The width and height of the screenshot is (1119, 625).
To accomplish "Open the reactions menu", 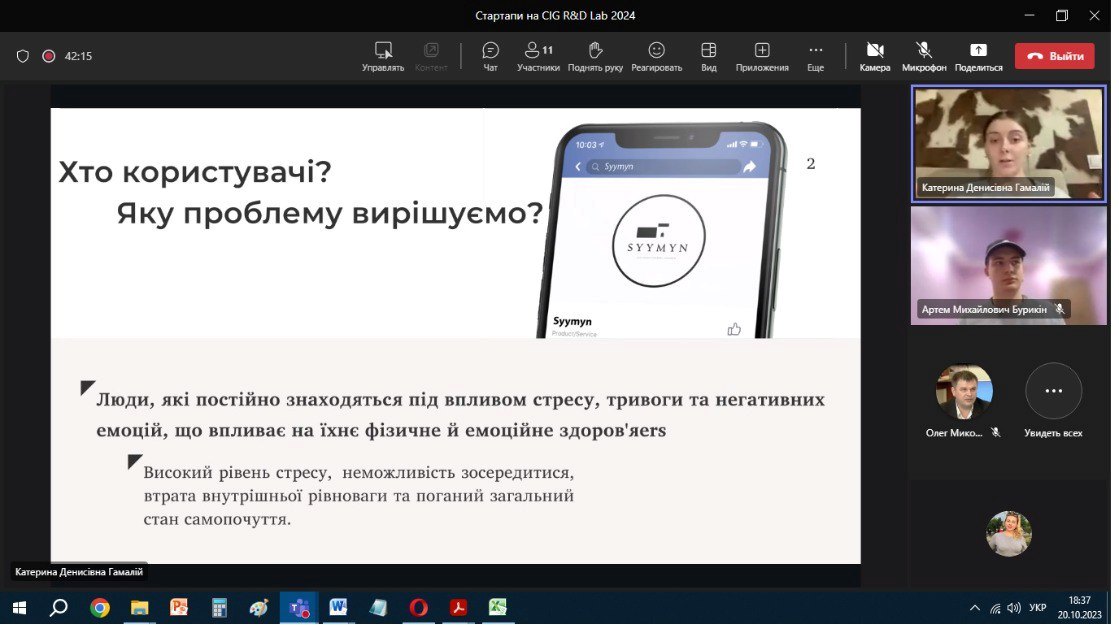I will pyautogui.click(x=656, y=56).
